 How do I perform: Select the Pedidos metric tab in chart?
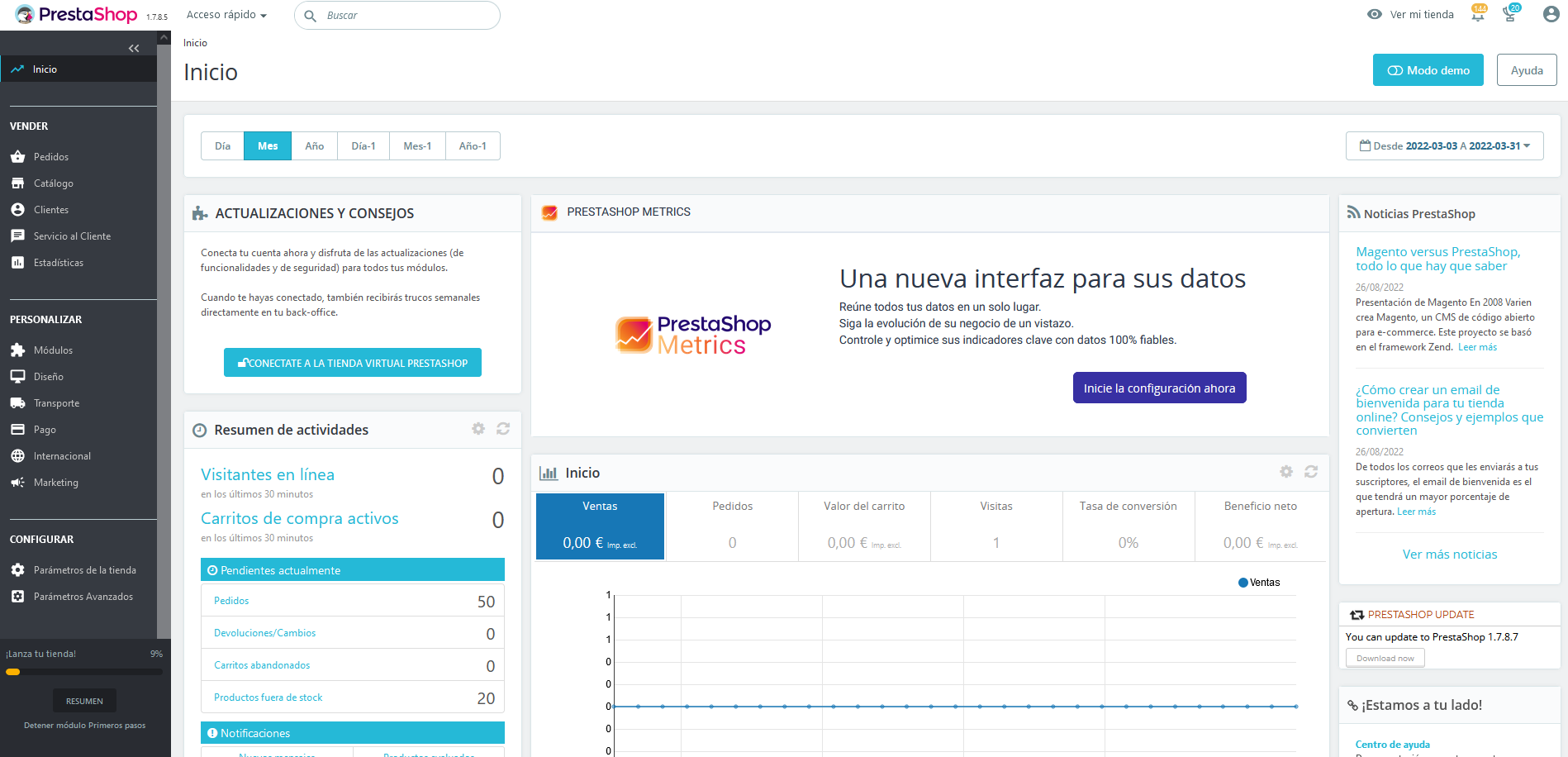pyautogui.click(x=732, y=526)
